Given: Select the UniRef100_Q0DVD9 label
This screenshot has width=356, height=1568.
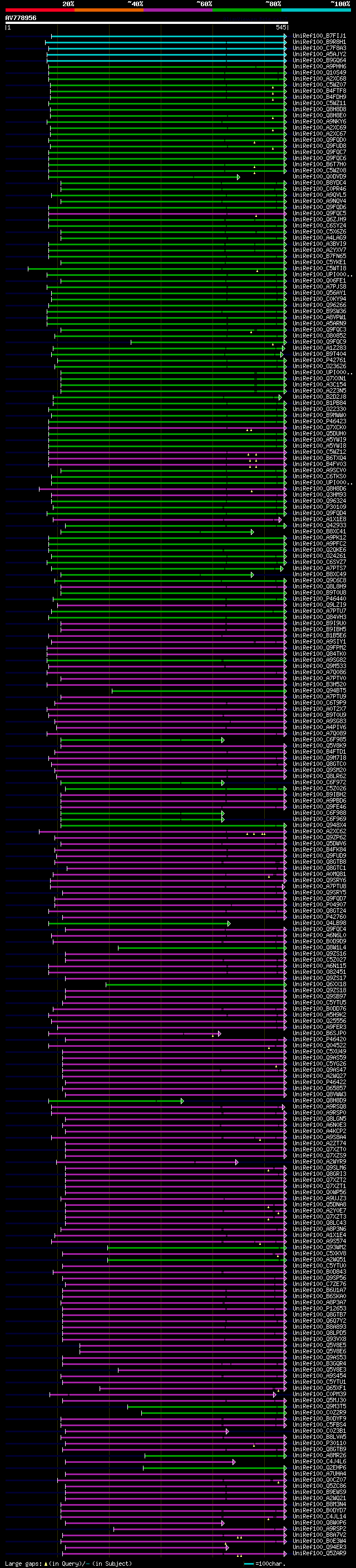Looking at the screenshot, I should point(319,176).
